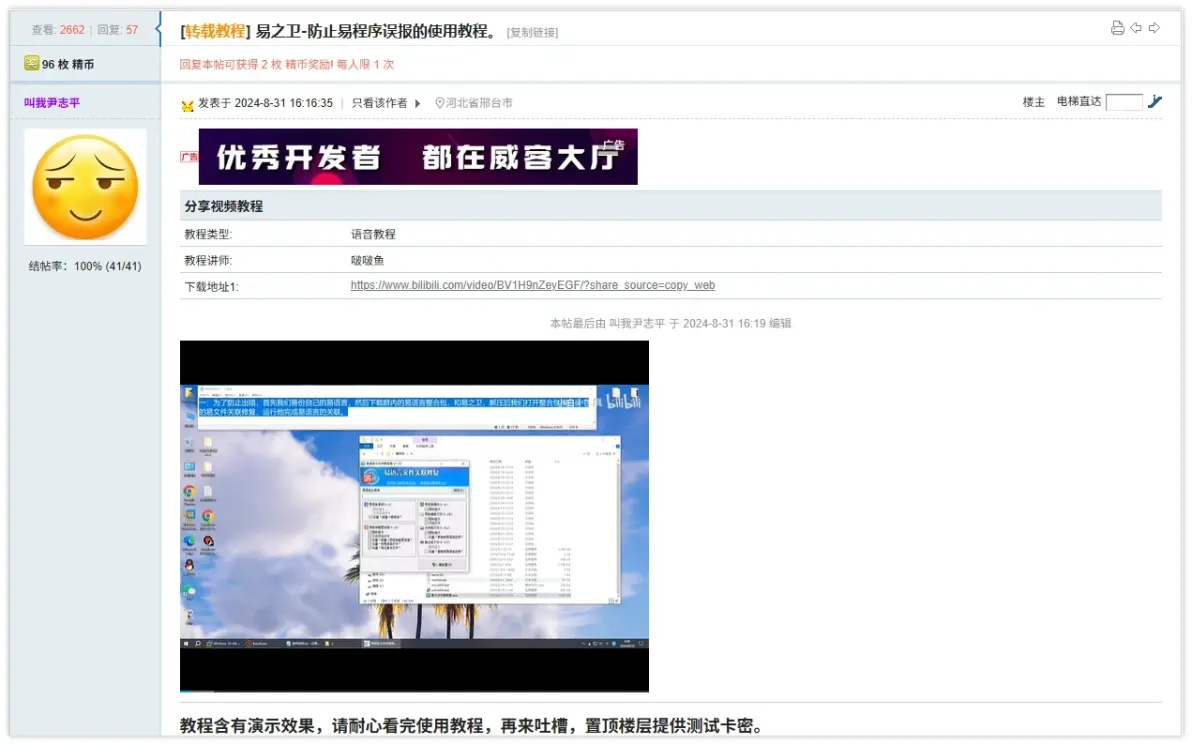Click the 转载教程 category tag
1192x745 pixels.
pyautogui.click(x=215, y=31)
